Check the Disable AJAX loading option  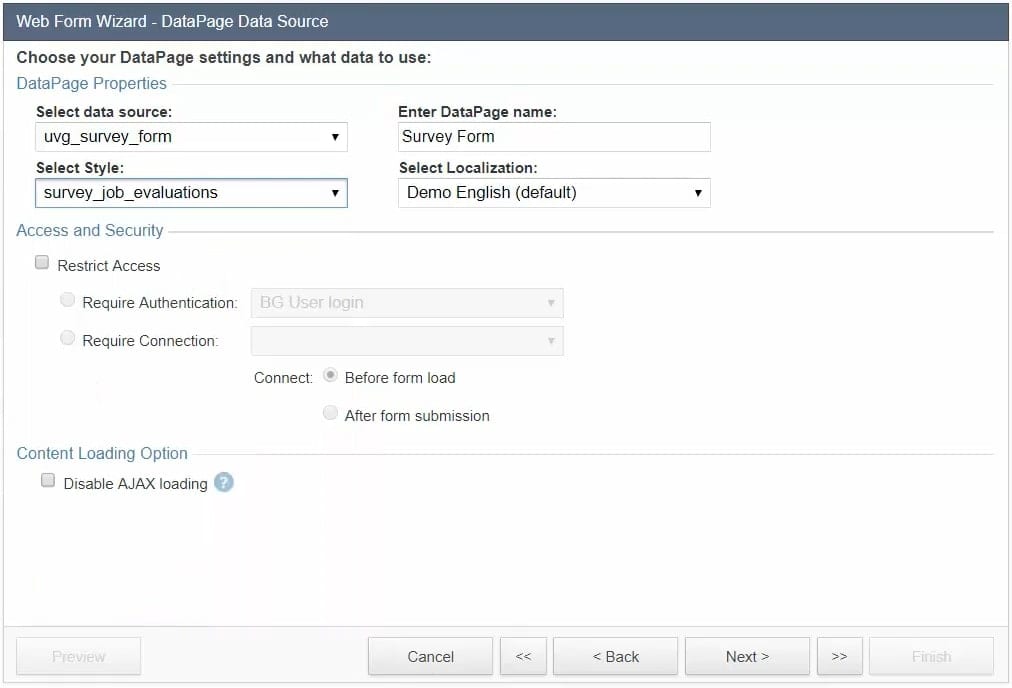coord(48,482)
